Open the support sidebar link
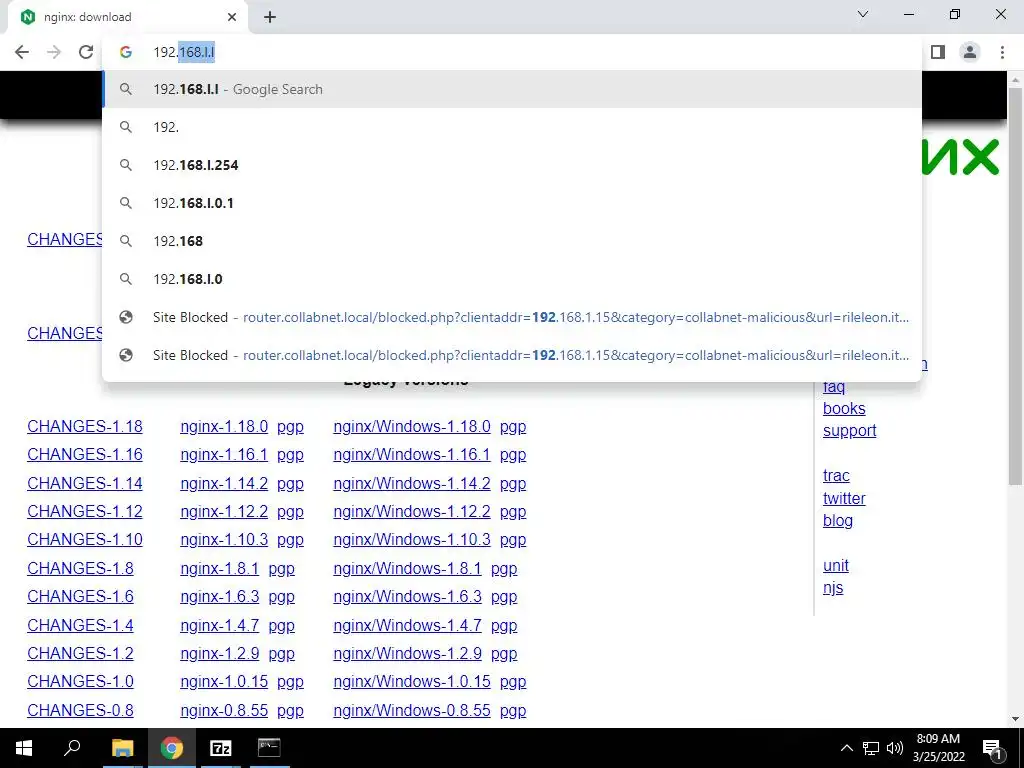The image size is (1024, 768). pos(850,430)
